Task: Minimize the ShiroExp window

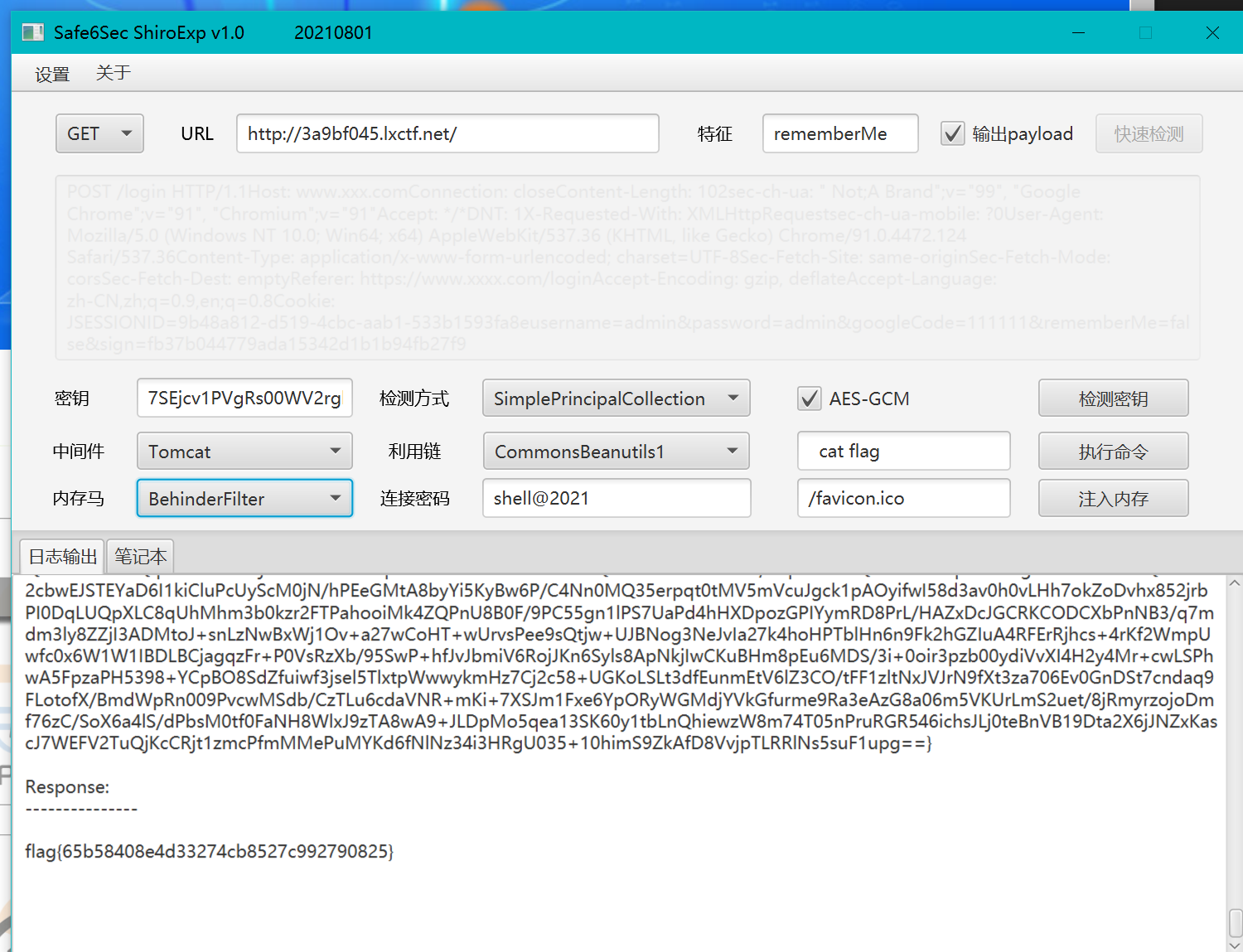Action: coord(1078,32)
